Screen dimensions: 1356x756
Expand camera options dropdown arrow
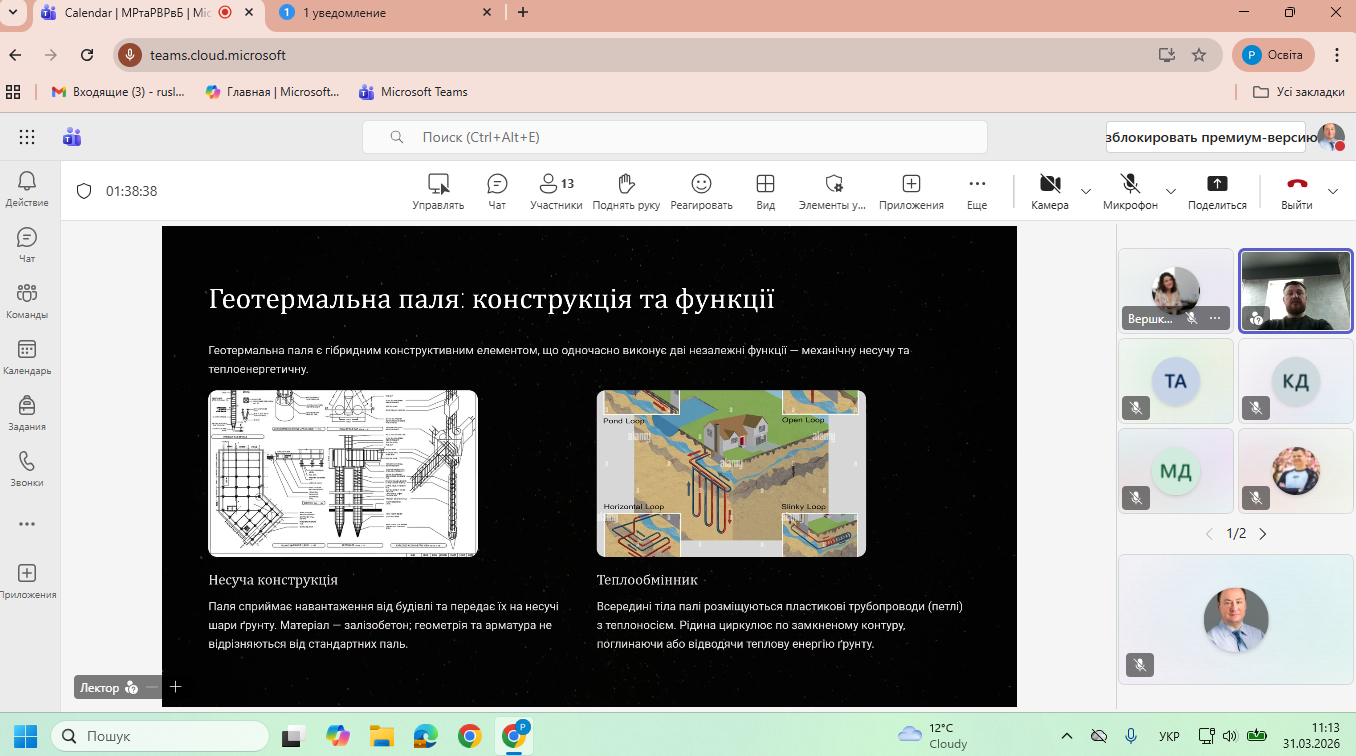click(x=1086, y=191)
